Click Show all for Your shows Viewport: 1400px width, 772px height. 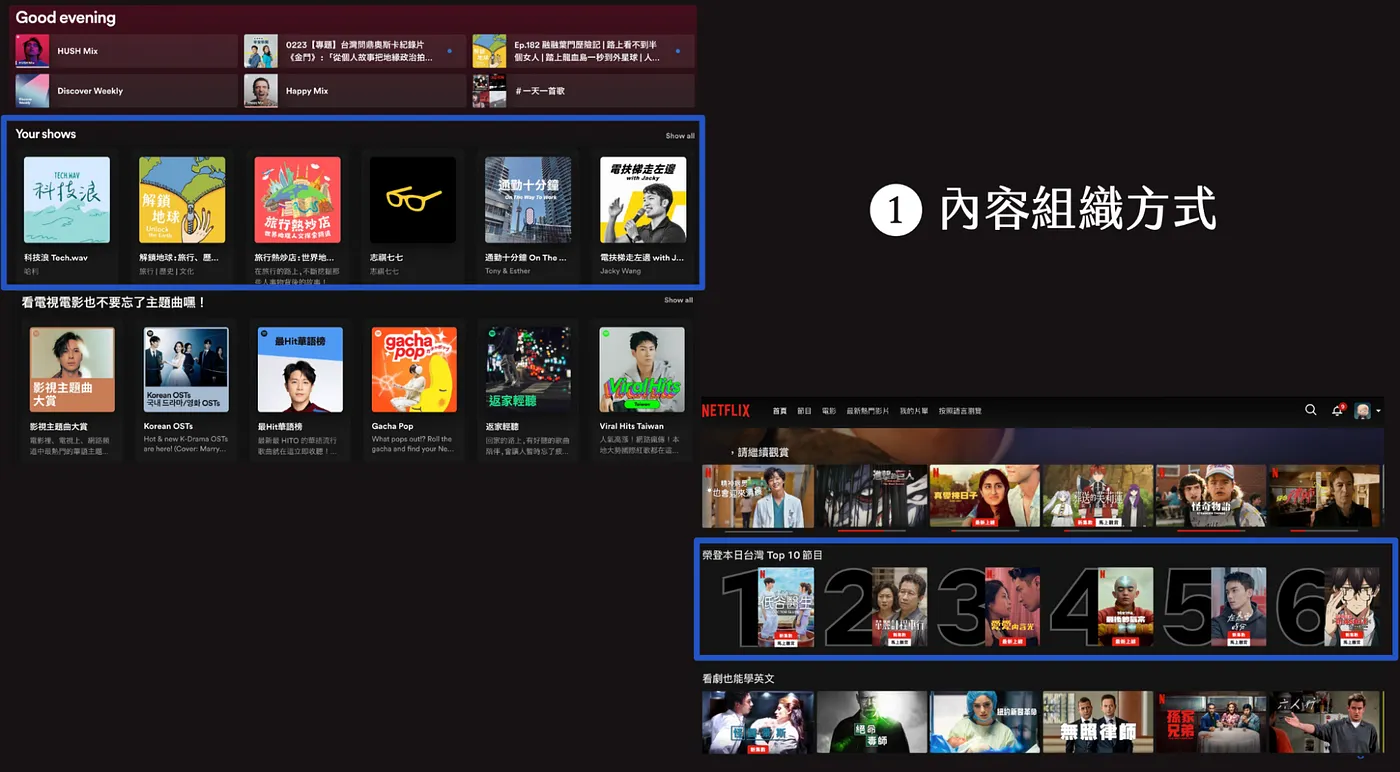pos(680,136)
